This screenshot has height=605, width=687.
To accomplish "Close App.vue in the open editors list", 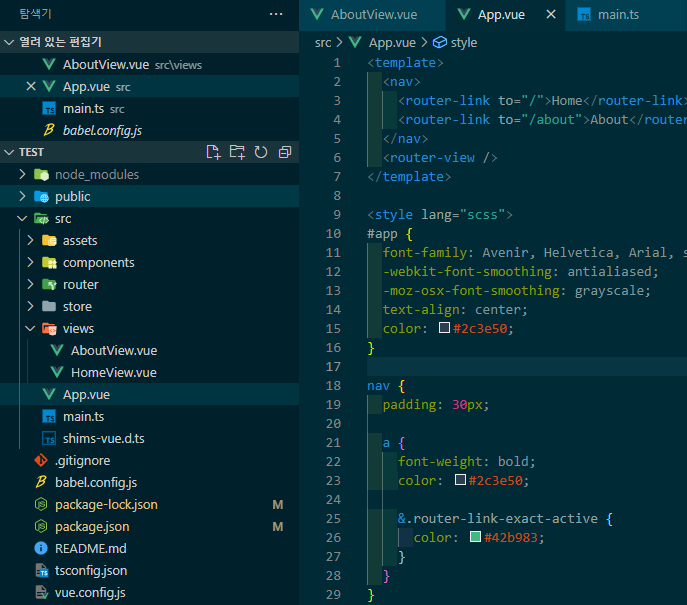I will [31, 86].
